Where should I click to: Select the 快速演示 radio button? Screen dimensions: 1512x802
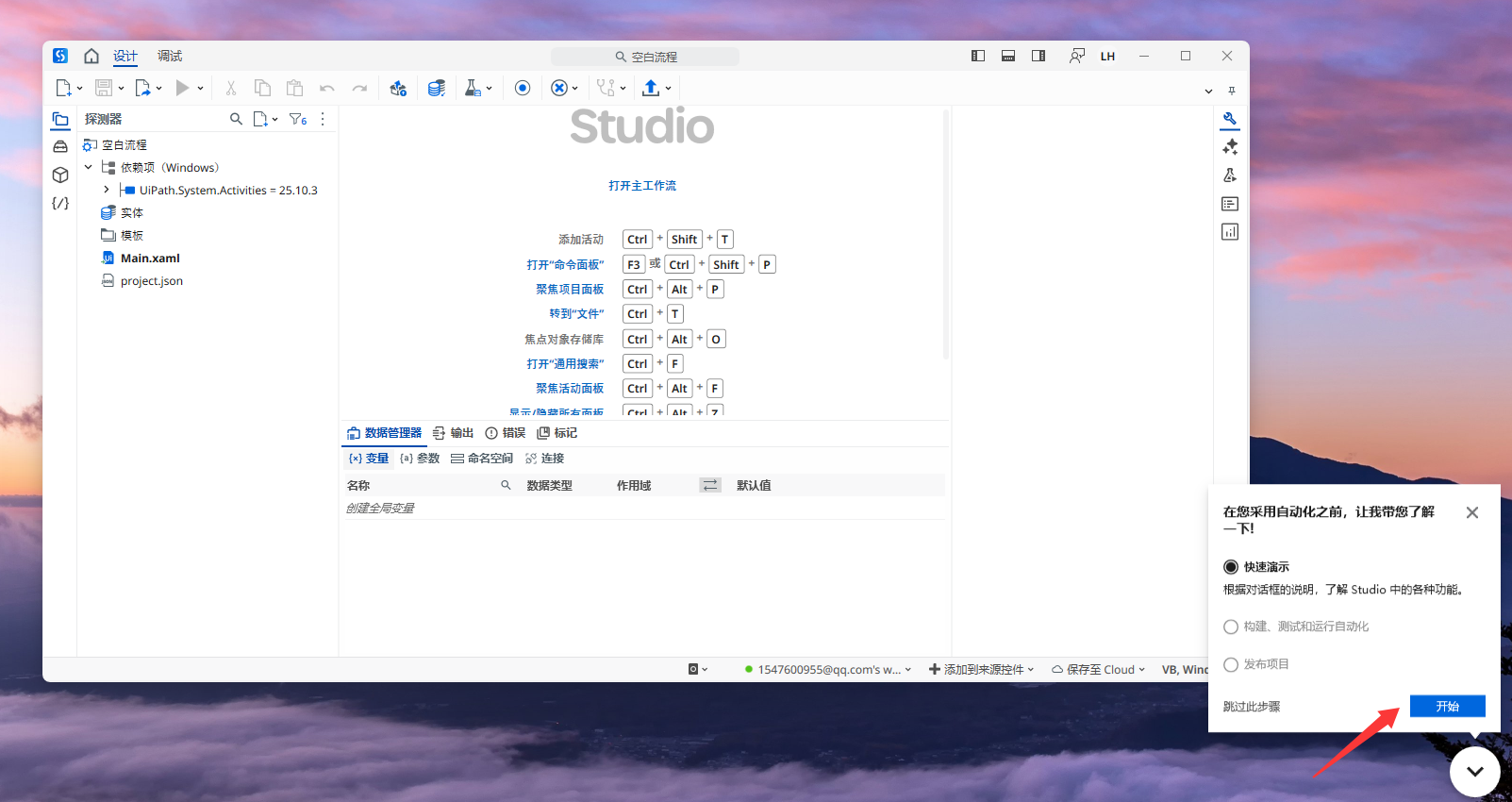coord(1231,567)
